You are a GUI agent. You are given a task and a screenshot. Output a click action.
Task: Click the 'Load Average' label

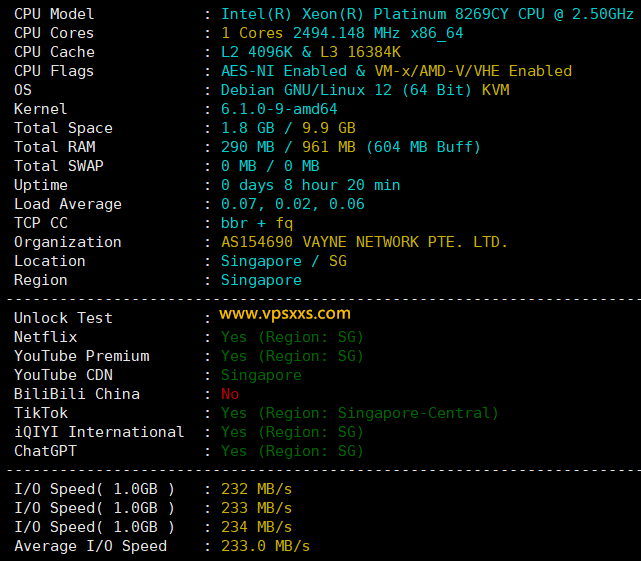tap(68, 204)
